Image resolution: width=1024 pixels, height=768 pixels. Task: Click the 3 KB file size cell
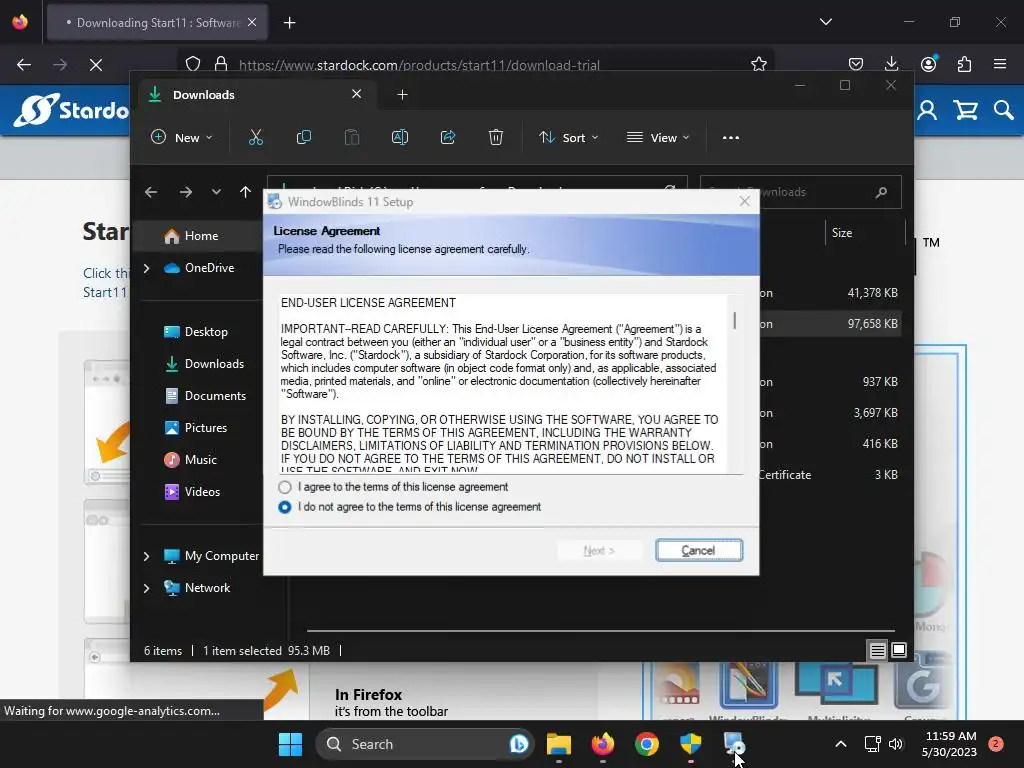(886, 475)
